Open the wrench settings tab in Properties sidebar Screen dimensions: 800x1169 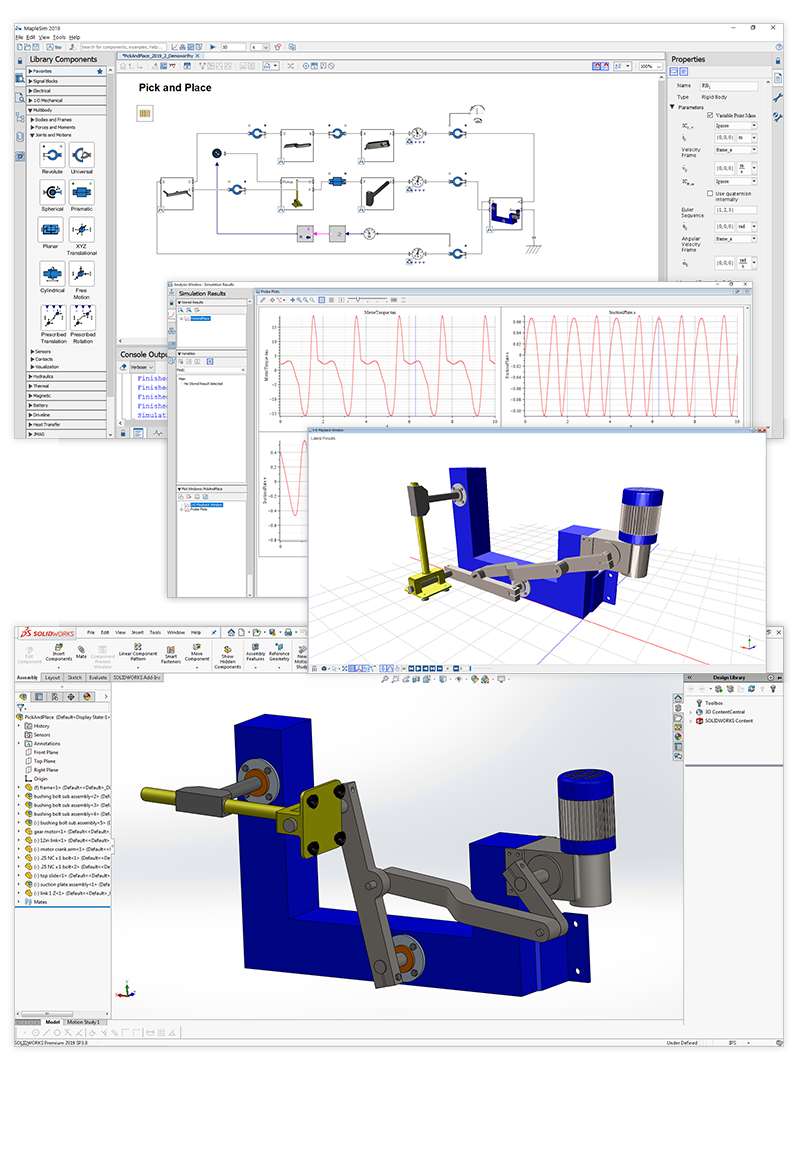click(778, 98)
